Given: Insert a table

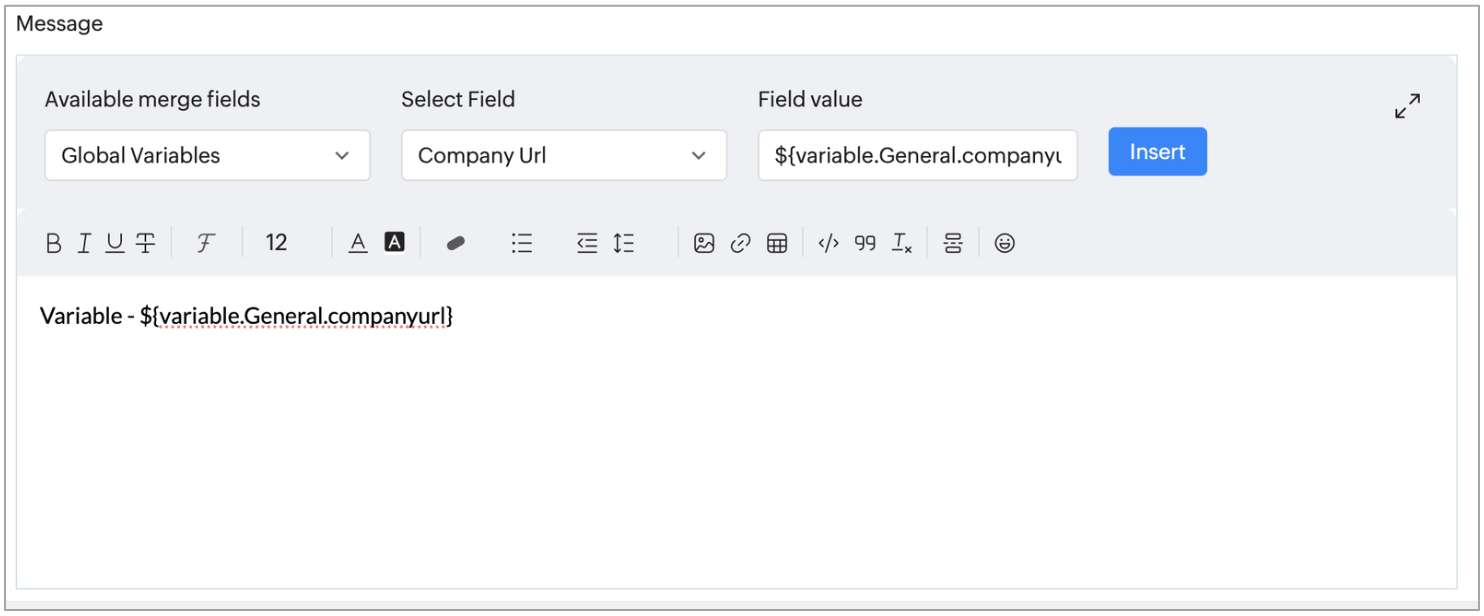Looking at the screenshot, I should (777, 243).
